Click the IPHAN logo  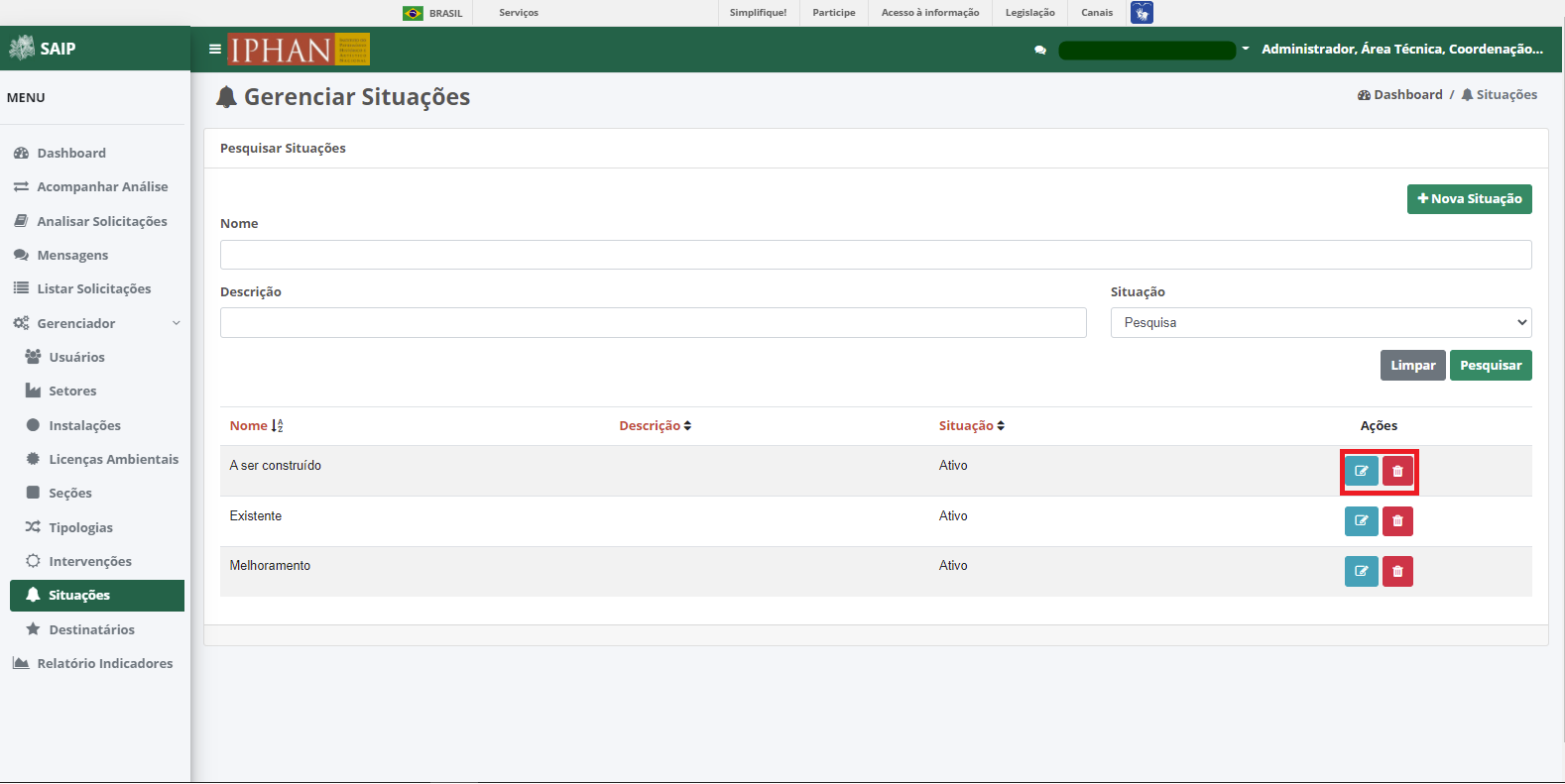[299, 49]
